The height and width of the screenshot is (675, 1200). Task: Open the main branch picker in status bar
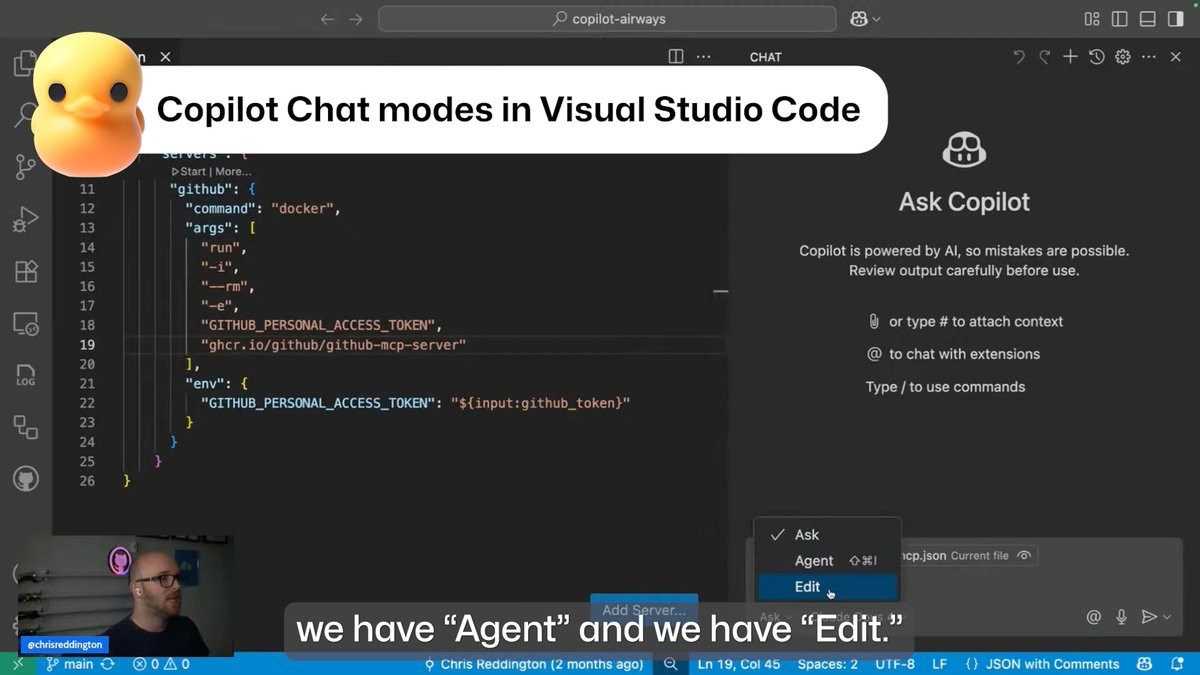[x=70, y=664]
